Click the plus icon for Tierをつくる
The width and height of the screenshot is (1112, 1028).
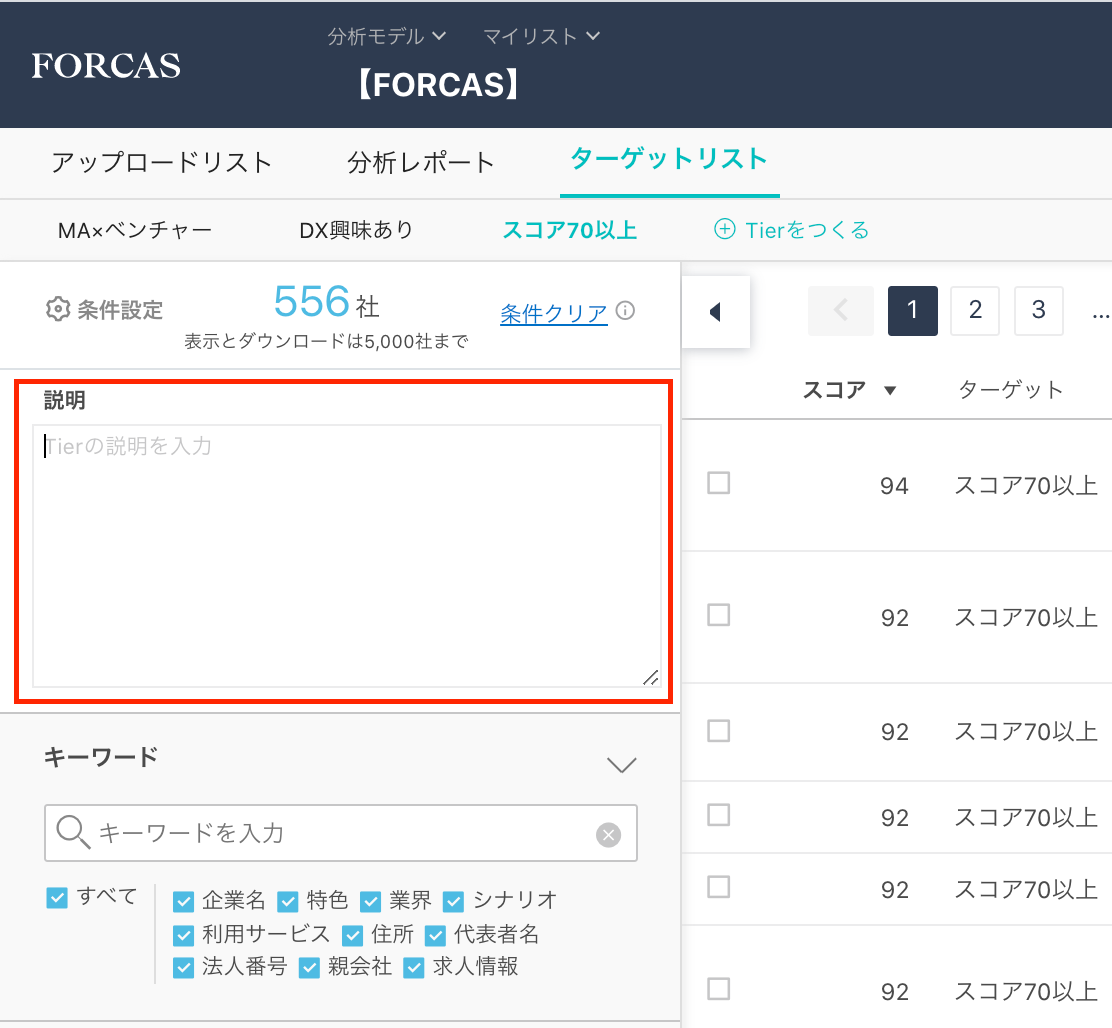724,230
